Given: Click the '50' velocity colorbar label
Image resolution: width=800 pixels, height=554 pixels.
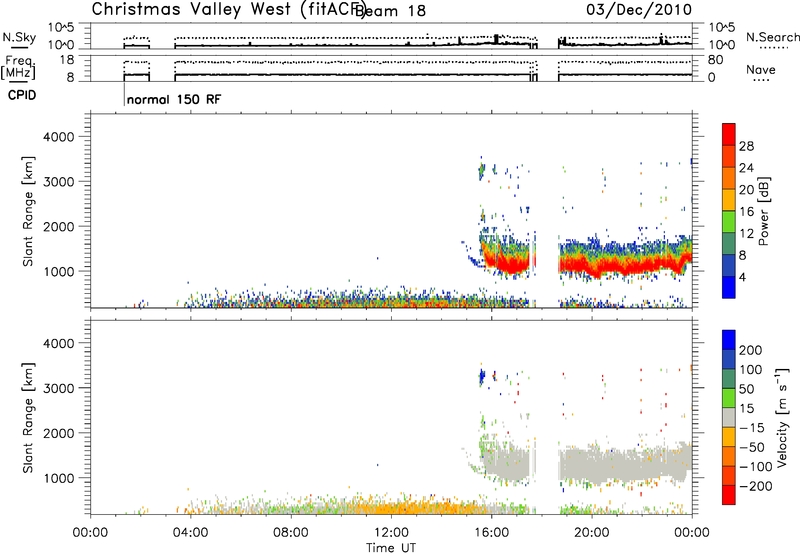Looking at the screenshot, I should [x=746, y=389].
